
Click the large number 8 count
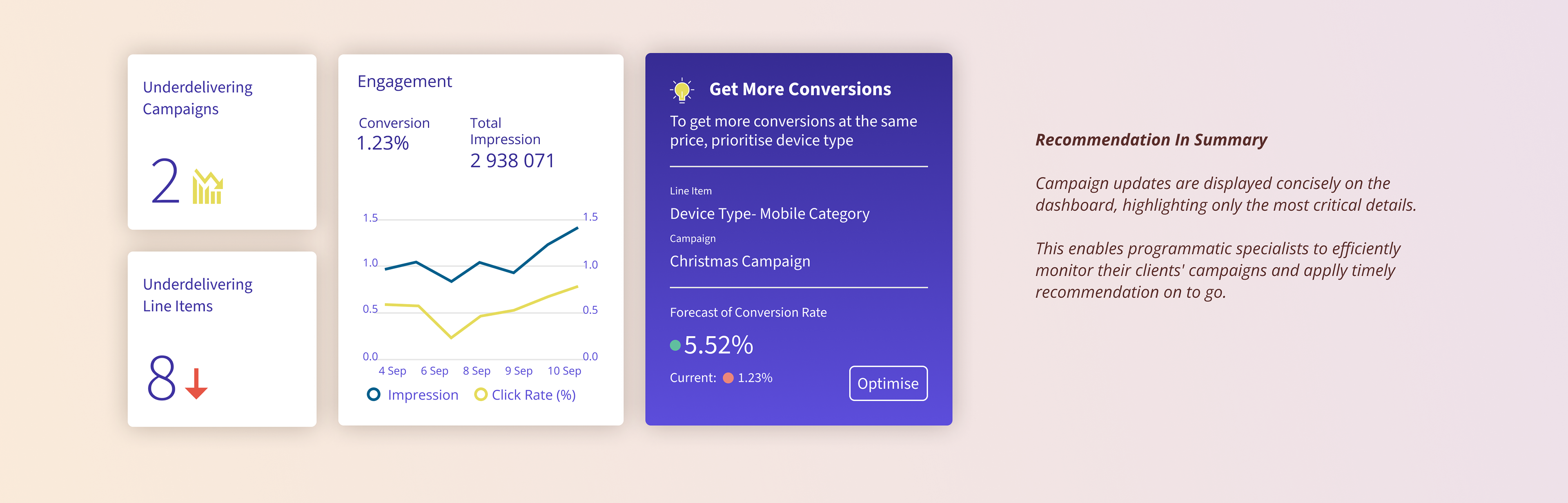pyautogui.click(x=161, y=379)
